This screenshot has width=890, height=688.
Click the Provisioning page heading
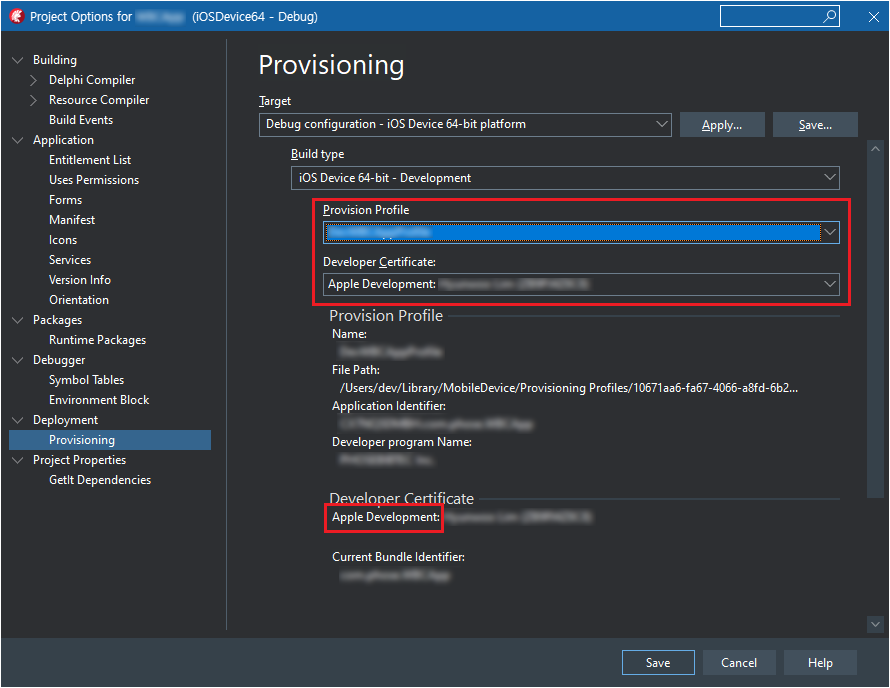pos(331,65)
